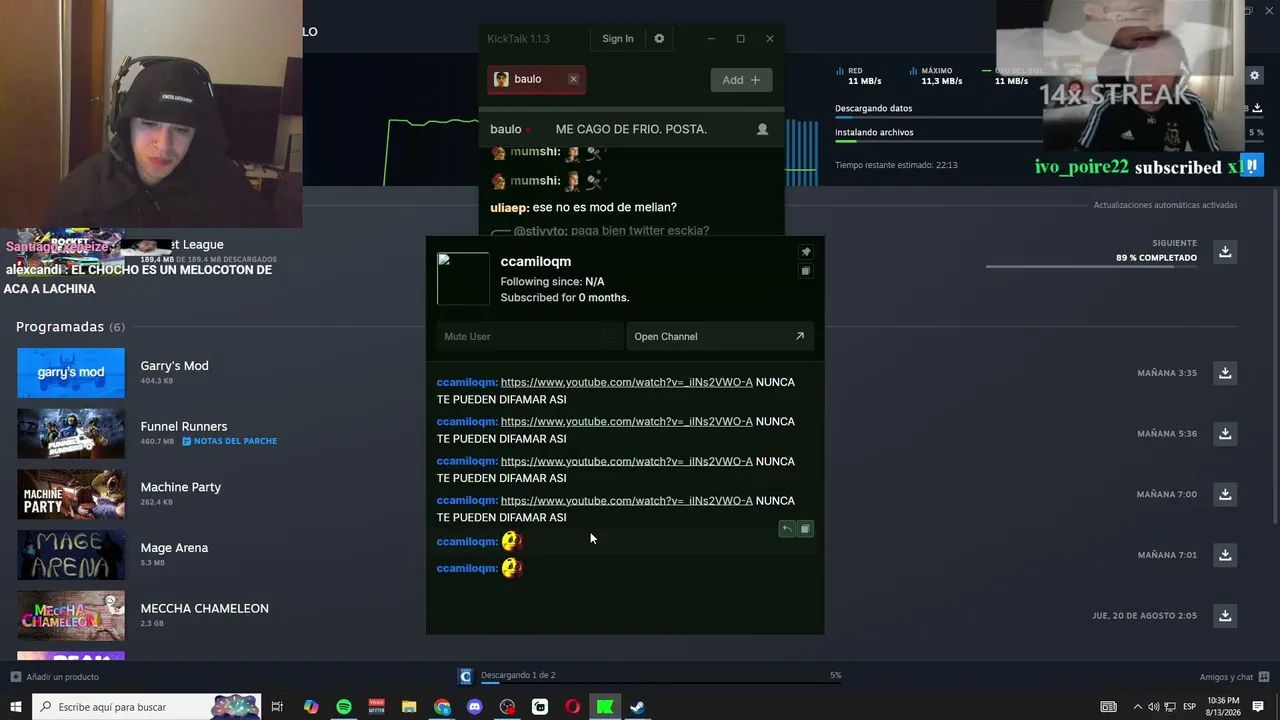Toggle the Mute User checkbox
Viewport: 1280px width, 720px height.
(609, 337)
